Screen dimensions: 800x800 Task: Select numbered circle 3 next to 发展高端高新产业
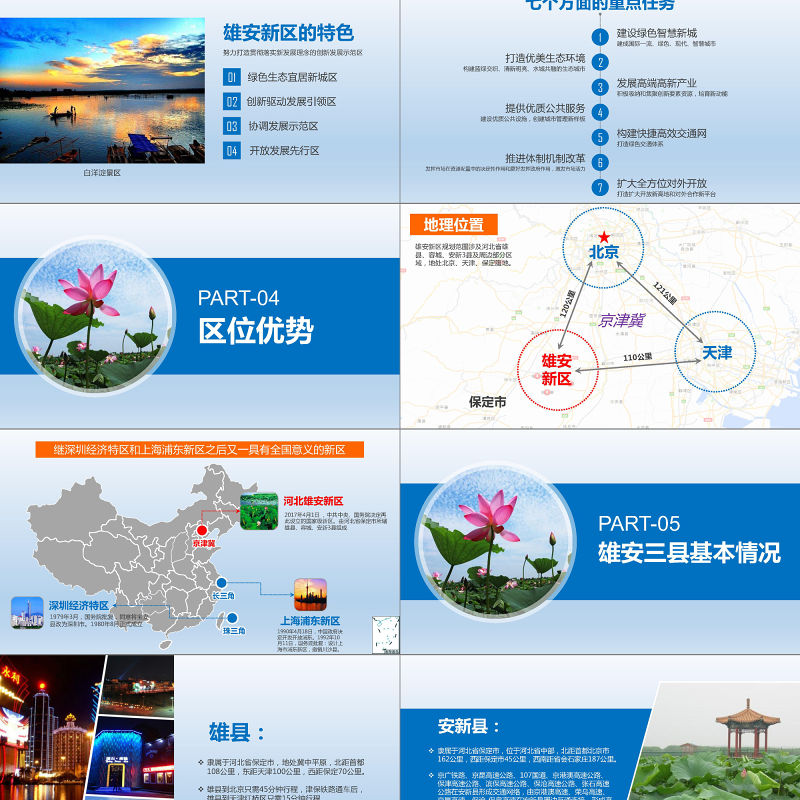point(600,87)
